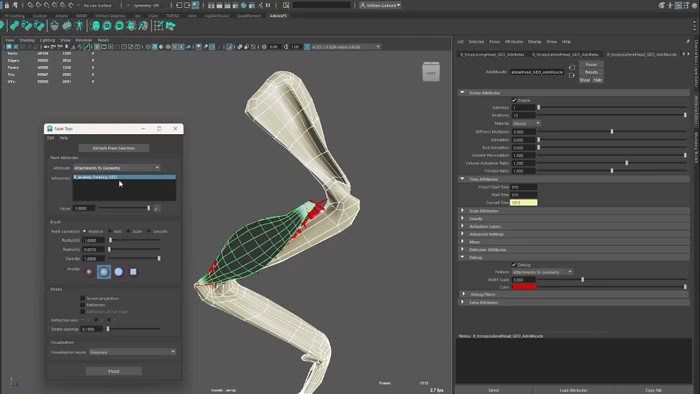This screenshot has height=394, width=700.
Task: Expand the Gravity section
Action: click(x=462, y=218)
